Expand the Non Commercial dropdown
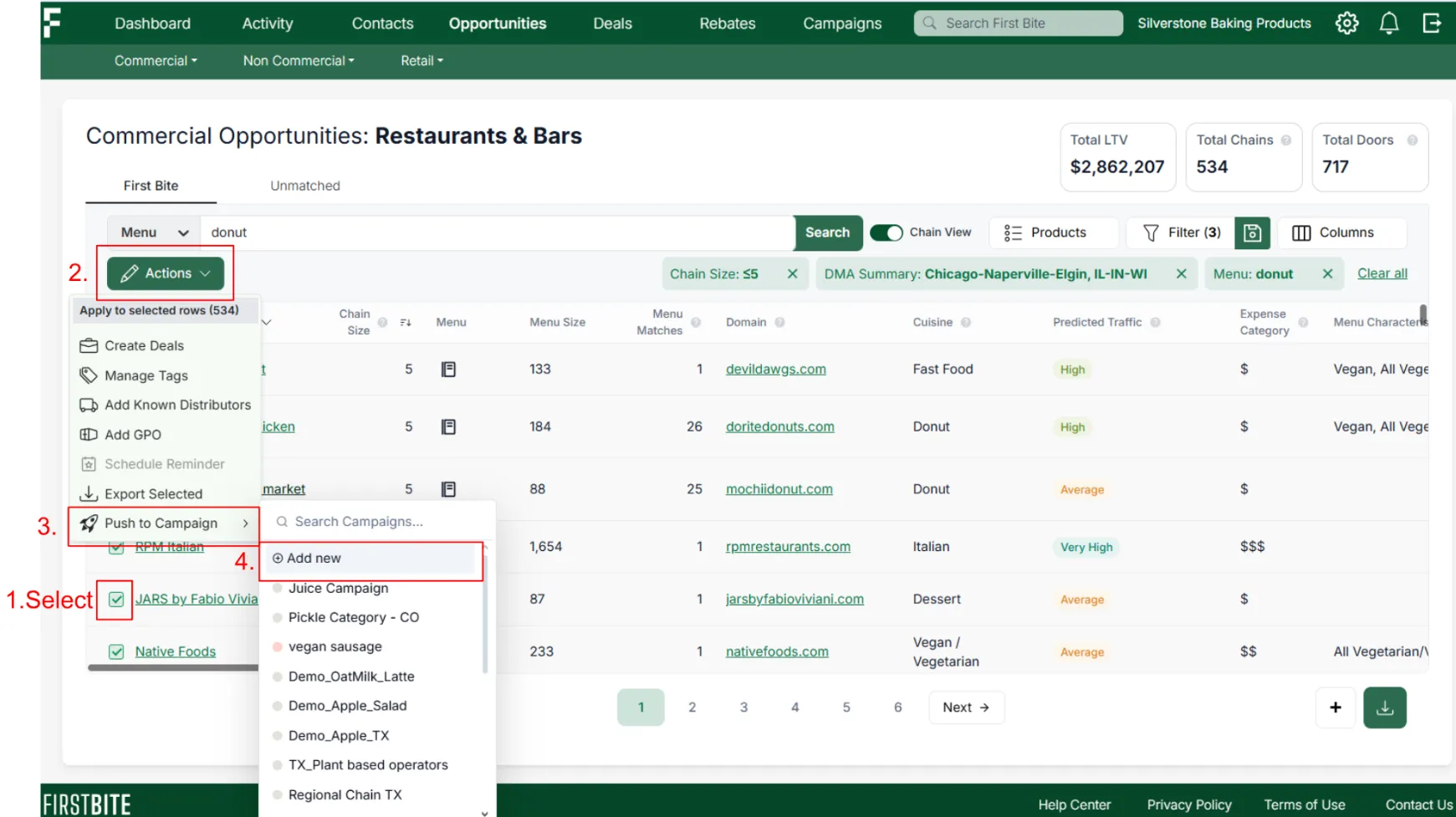This screenshot has height=817, width=1456. point(299,61)
